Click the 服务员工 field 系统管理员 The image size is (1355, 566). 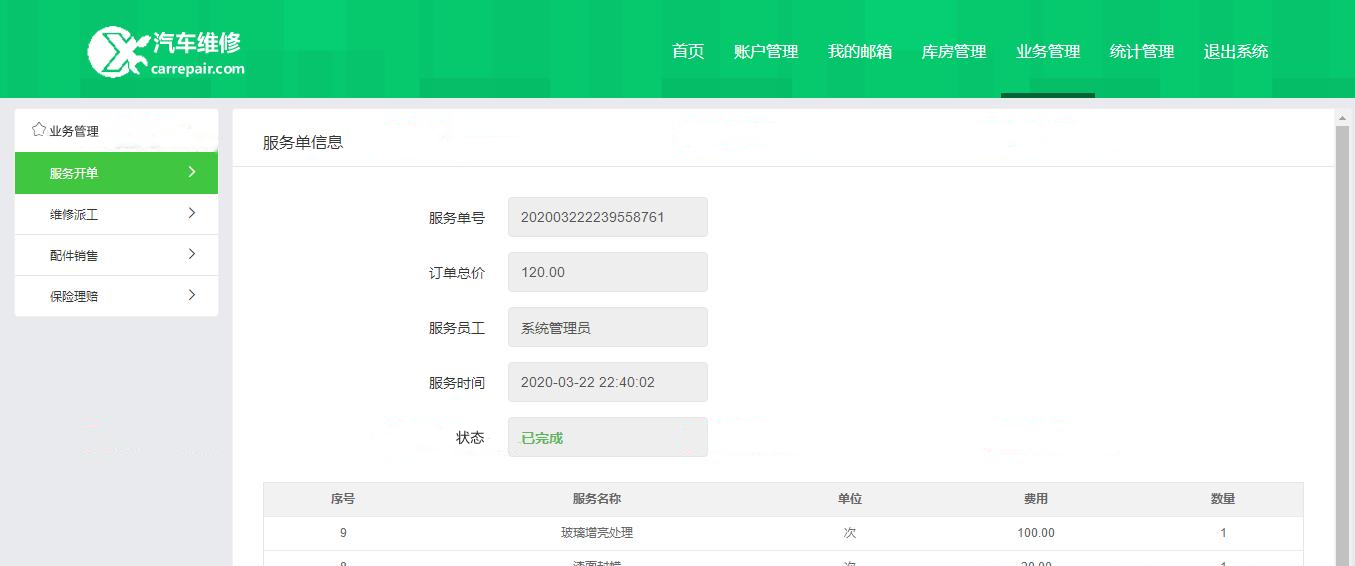tap(608, 327)
